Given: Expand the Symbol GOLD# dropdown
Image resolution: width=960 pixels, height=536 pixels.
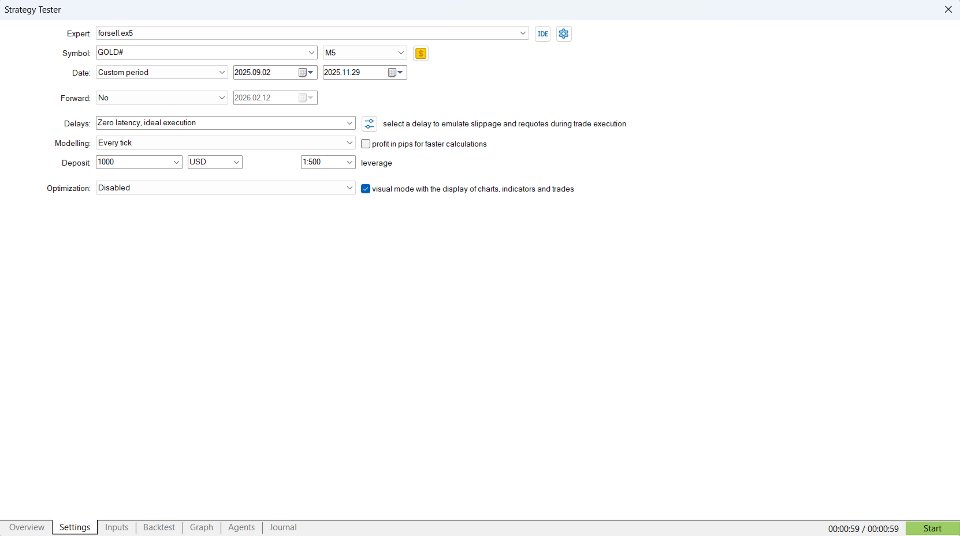Looking at the screenshot, I should coord(311,53).
